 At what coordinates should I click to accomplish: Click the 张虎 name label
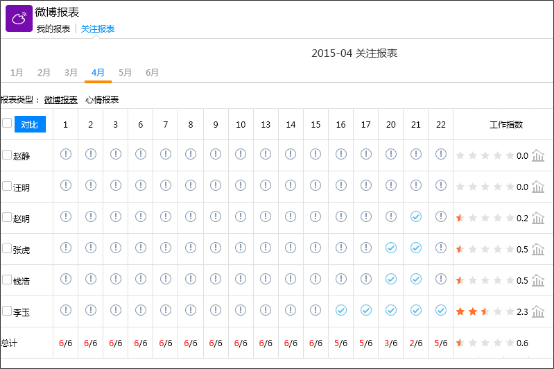[x=22, y=250]
